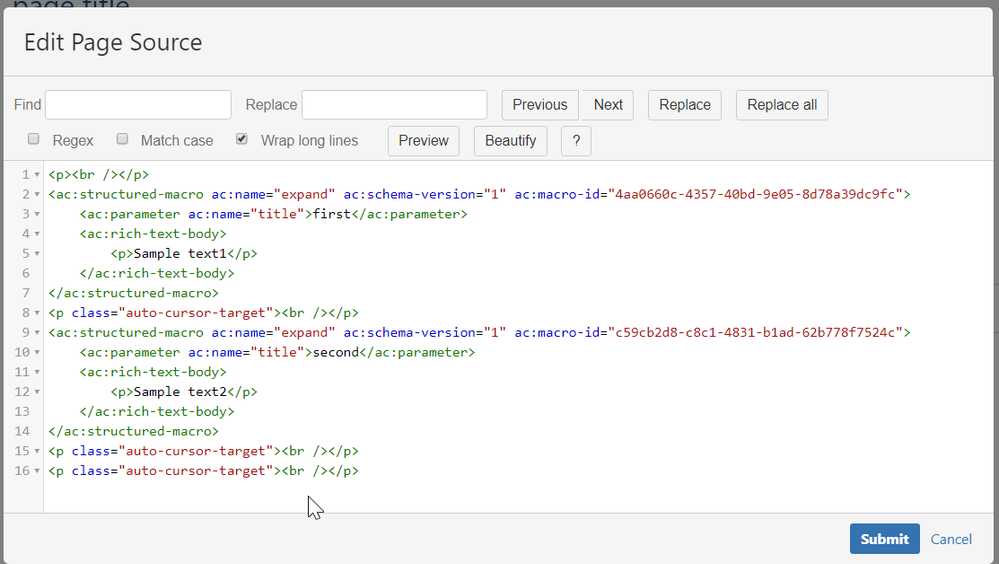
Task: Collapse fold arrow on line 8
Action: tap(37, 313)
